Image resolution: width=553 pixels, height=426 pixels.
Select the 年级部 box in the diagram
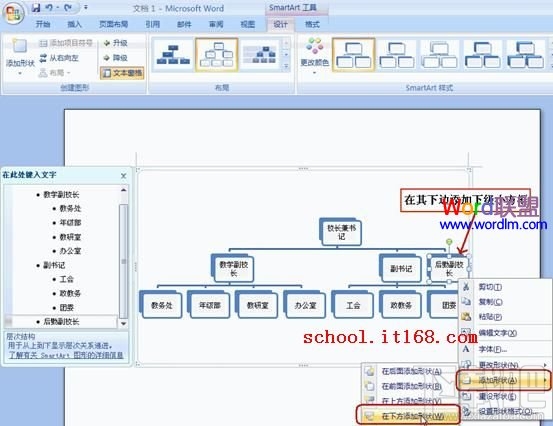tap(209, 305)
